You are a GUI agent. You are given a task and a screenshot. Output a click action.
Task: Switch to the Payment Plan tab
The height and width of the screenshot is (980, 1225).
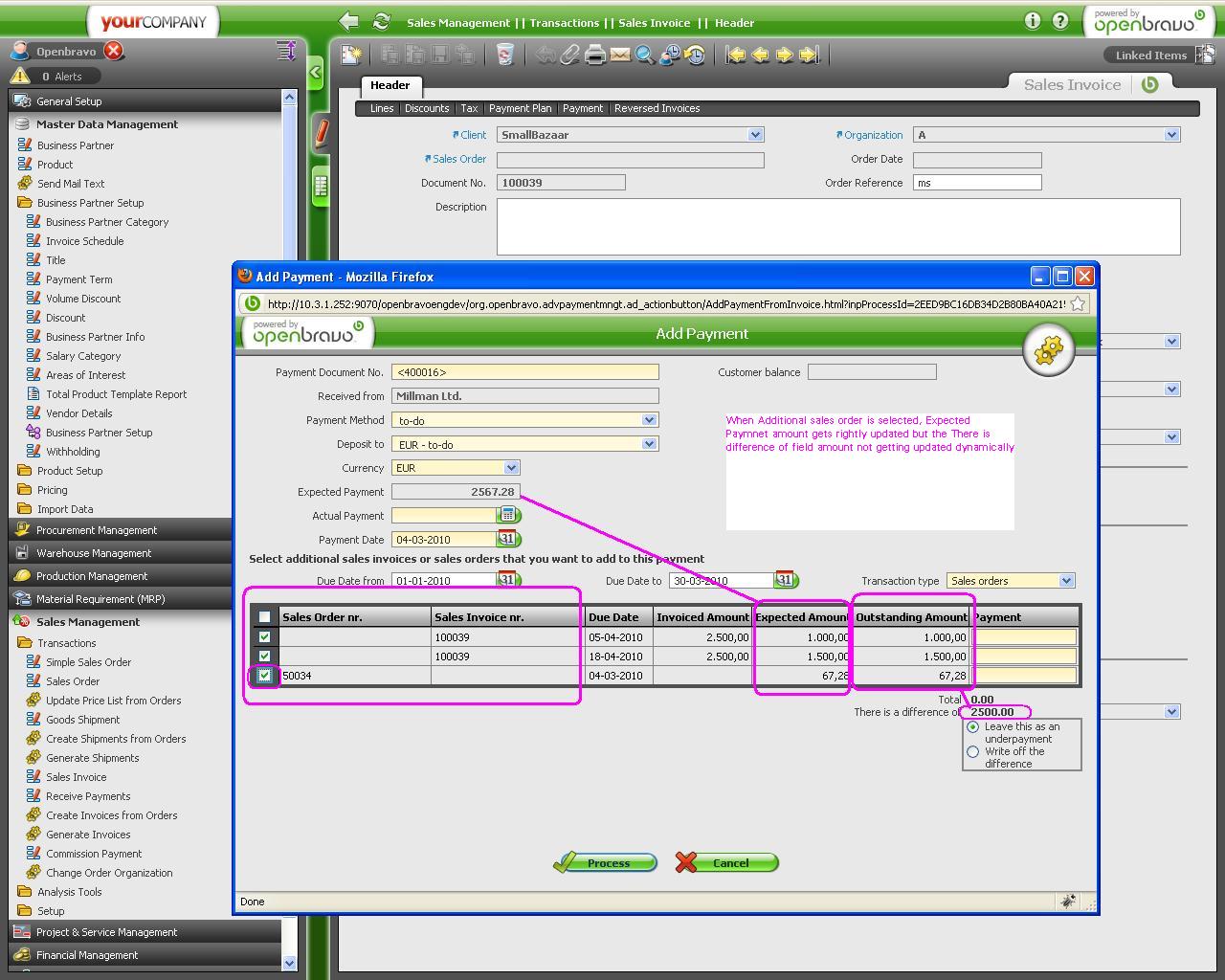(x=520, y=108)
